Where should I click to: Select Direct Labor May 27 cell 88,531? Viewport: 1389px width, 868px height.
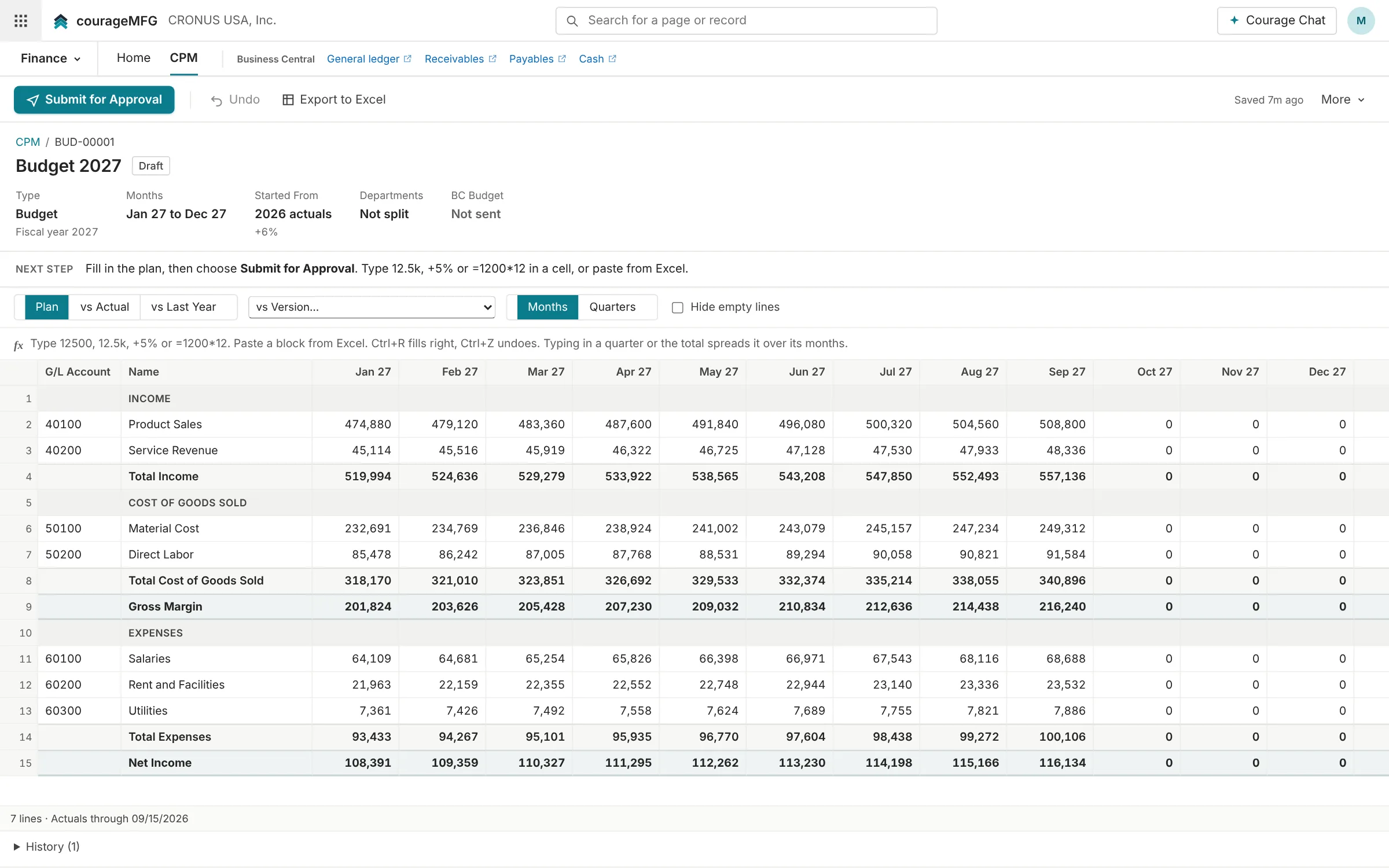(x=703, y=554)
